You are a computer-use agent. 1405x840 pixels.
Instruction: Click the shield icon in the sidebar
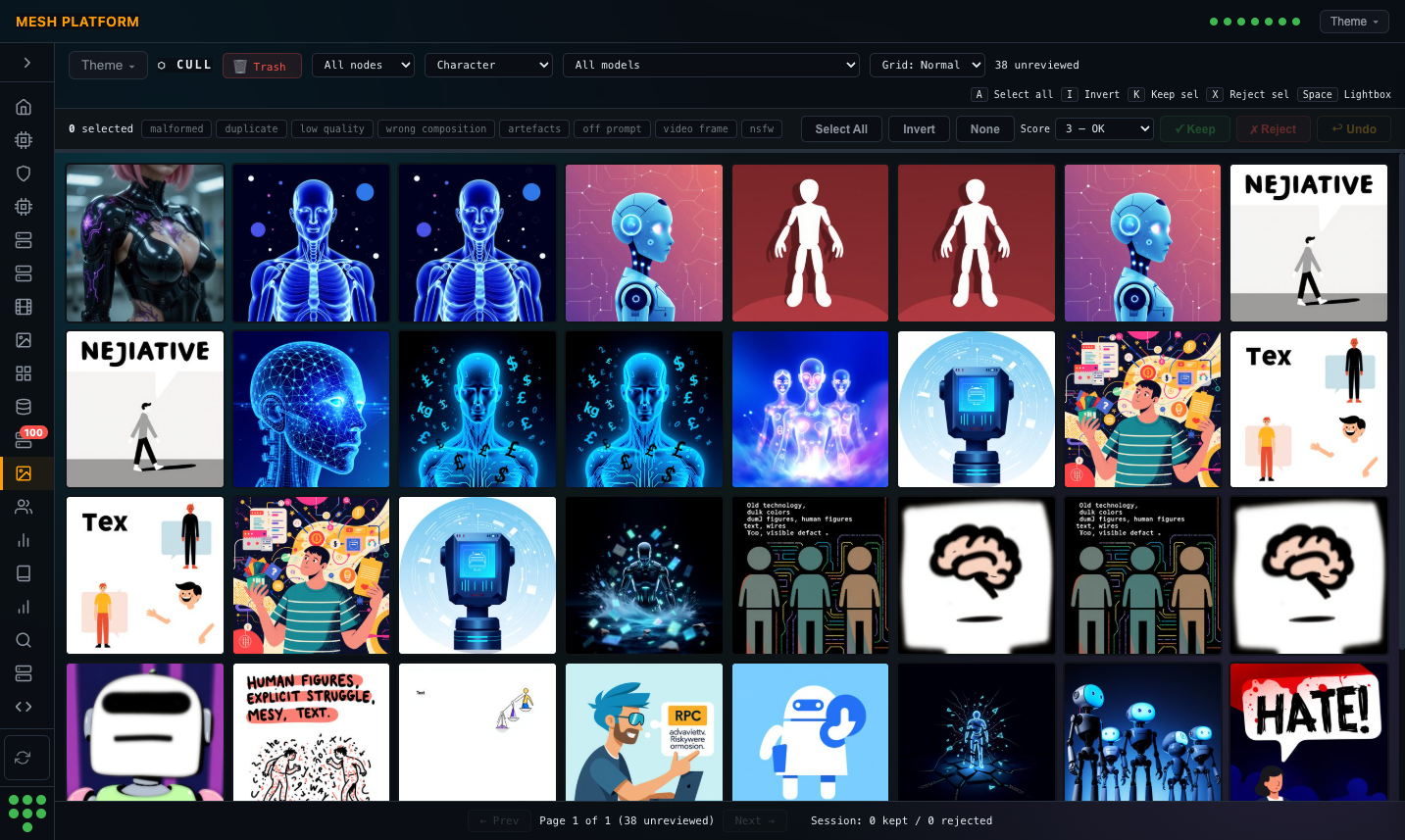(x=24, y=173)
